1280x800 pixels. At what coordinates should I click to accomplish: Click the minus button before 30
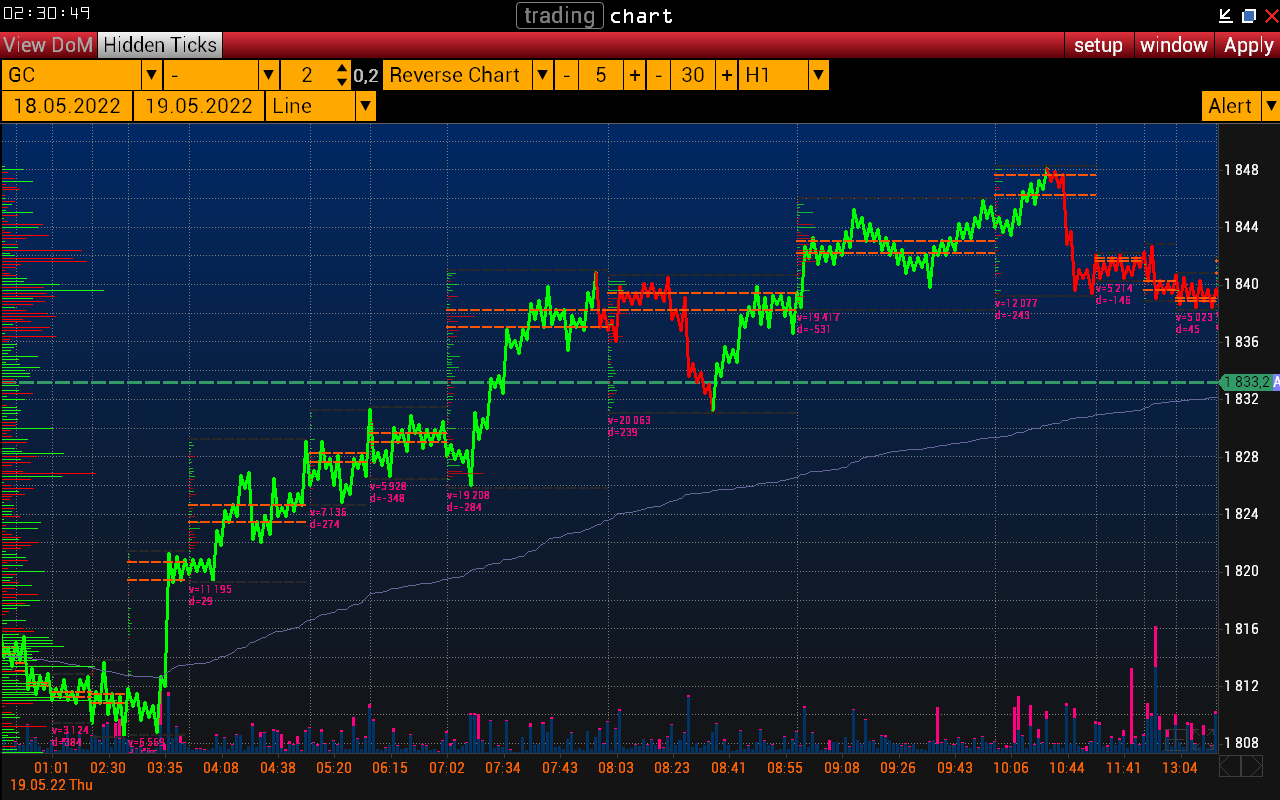[x=659, y=75]
